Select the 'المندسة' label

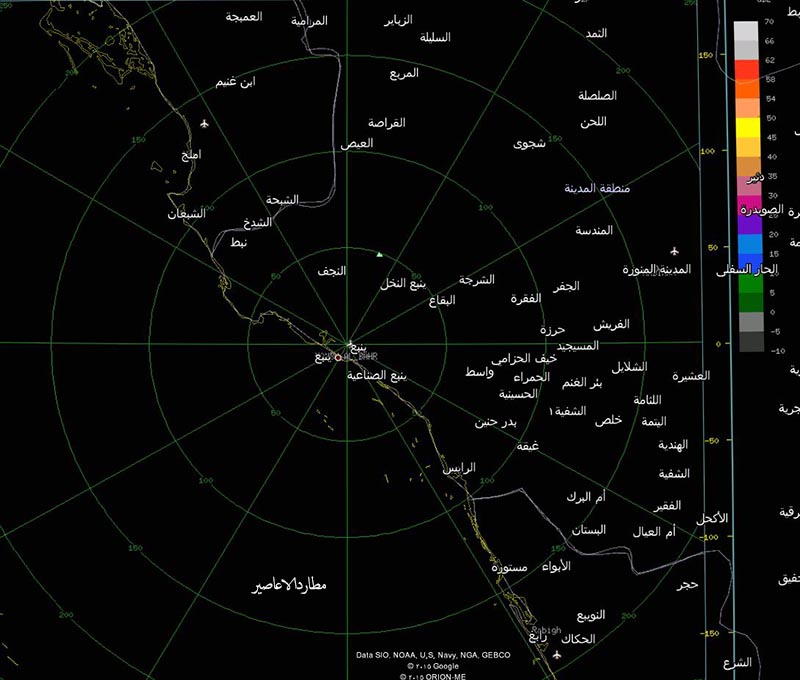[x=594, y=231]
